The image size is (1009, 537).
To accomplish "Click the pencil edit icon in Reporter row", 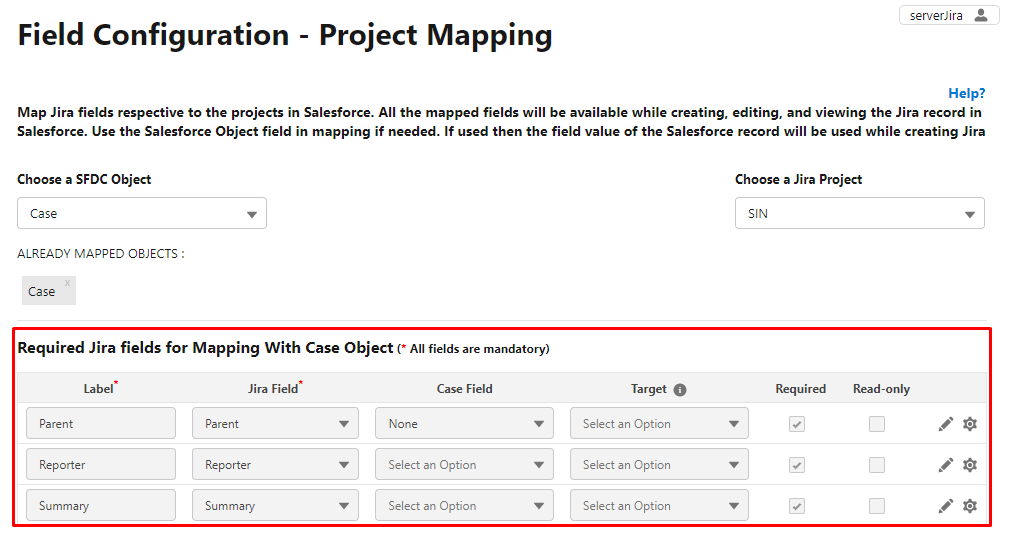I will 945,465.
